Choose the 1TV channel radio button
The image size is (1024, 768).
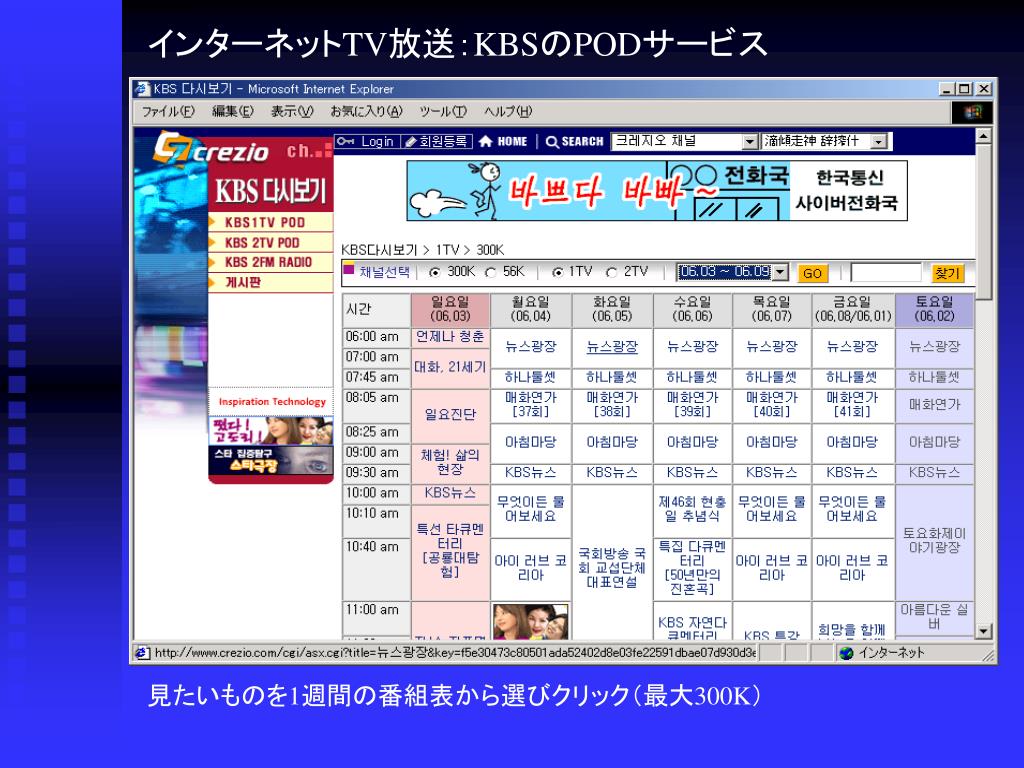click(x=557, y=273)
